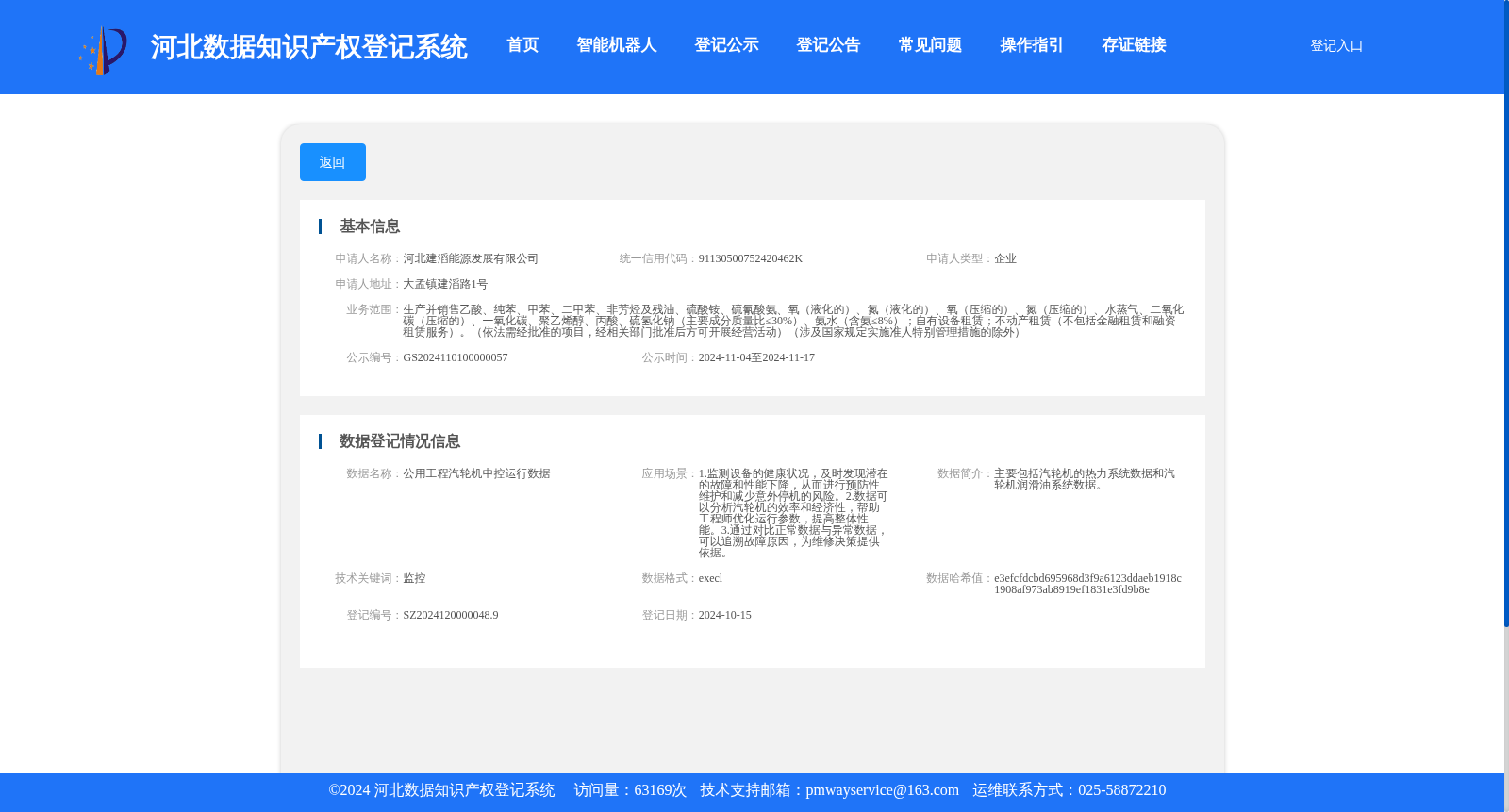Click publicity period 2024-11-04至2024-11-17
This screenshot has width=1509, height=812.
tap(756, 357)
